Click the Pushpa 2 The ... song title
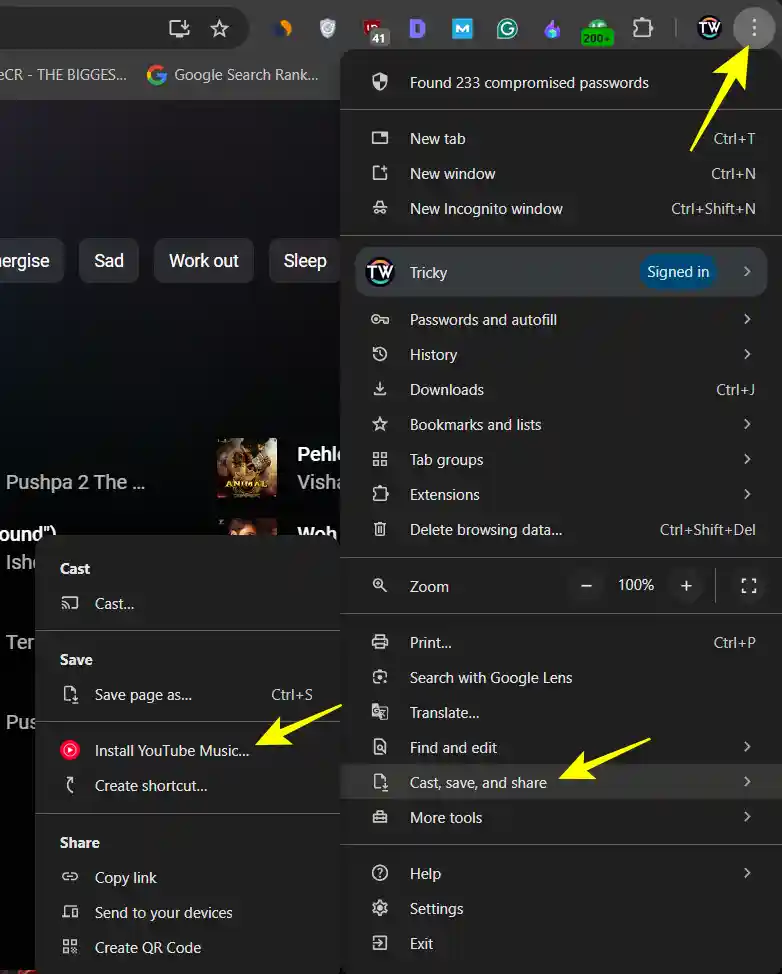 pyautogui.click(x=75, y=482)
